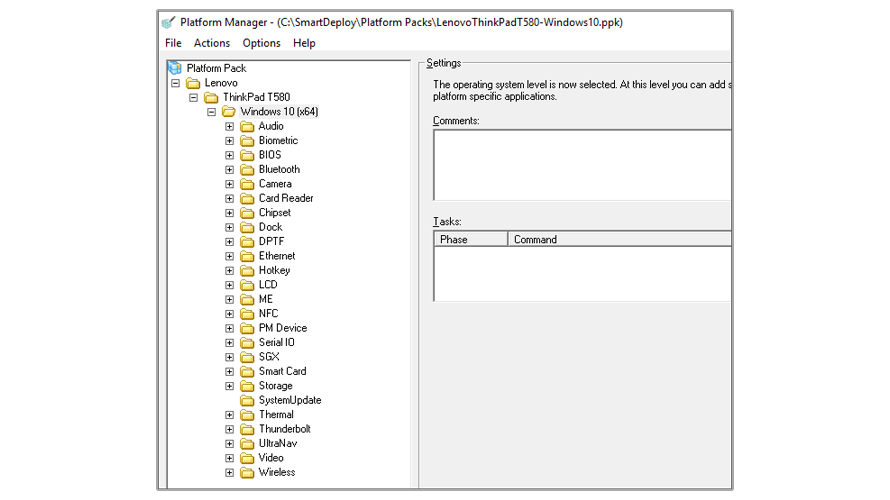Open the Options menu

(x=261, y=43)
